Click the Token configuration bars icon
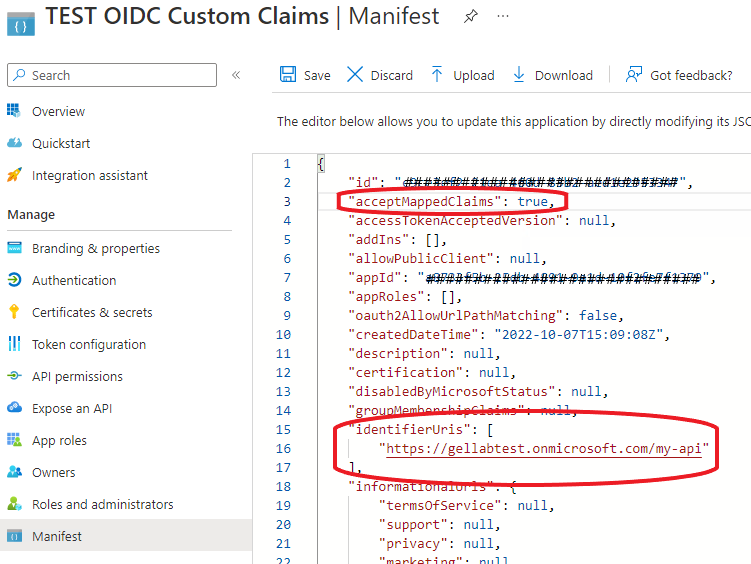 click(14, 344)
